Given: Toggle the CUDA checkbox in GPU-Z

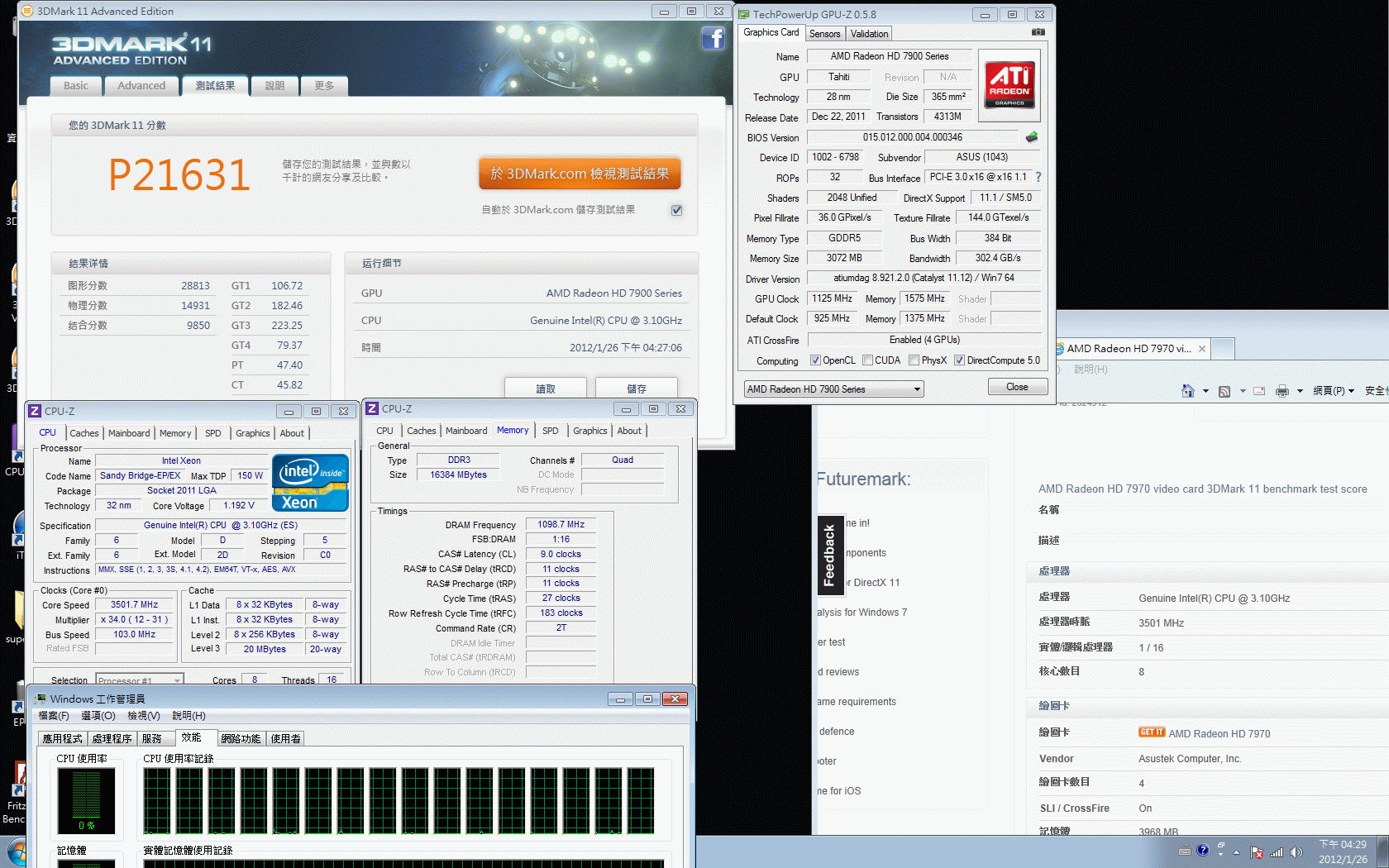Looking at the screenshot, I should 867,360.
